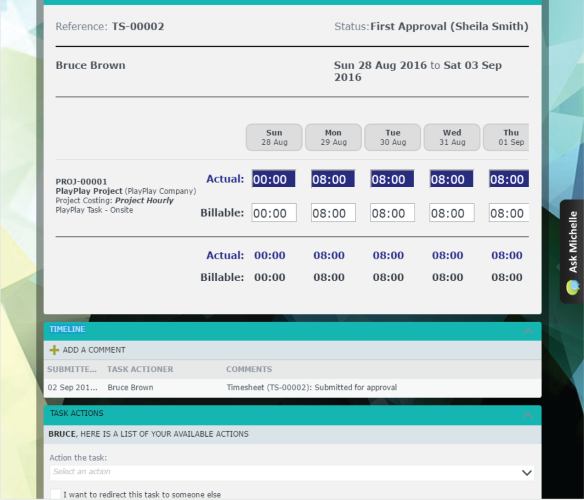Select the Tue 30 Aug day header

393,137
